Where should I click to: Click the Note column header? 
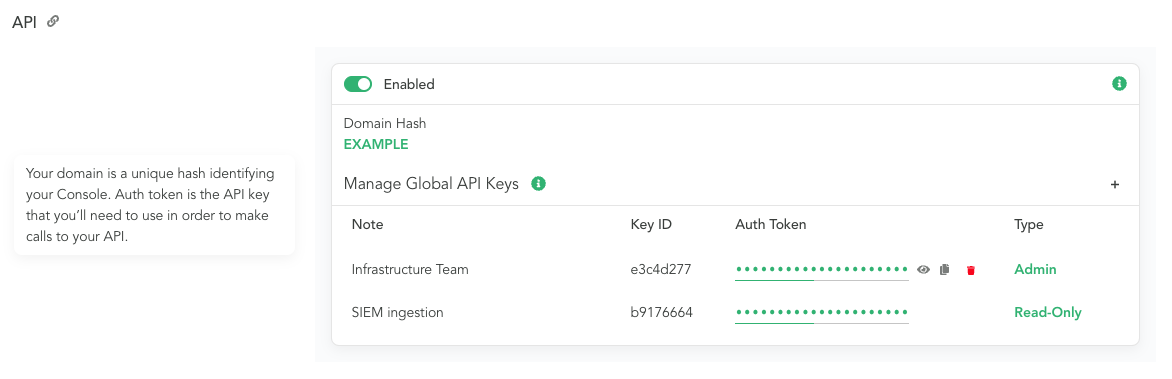click(368, 224)
